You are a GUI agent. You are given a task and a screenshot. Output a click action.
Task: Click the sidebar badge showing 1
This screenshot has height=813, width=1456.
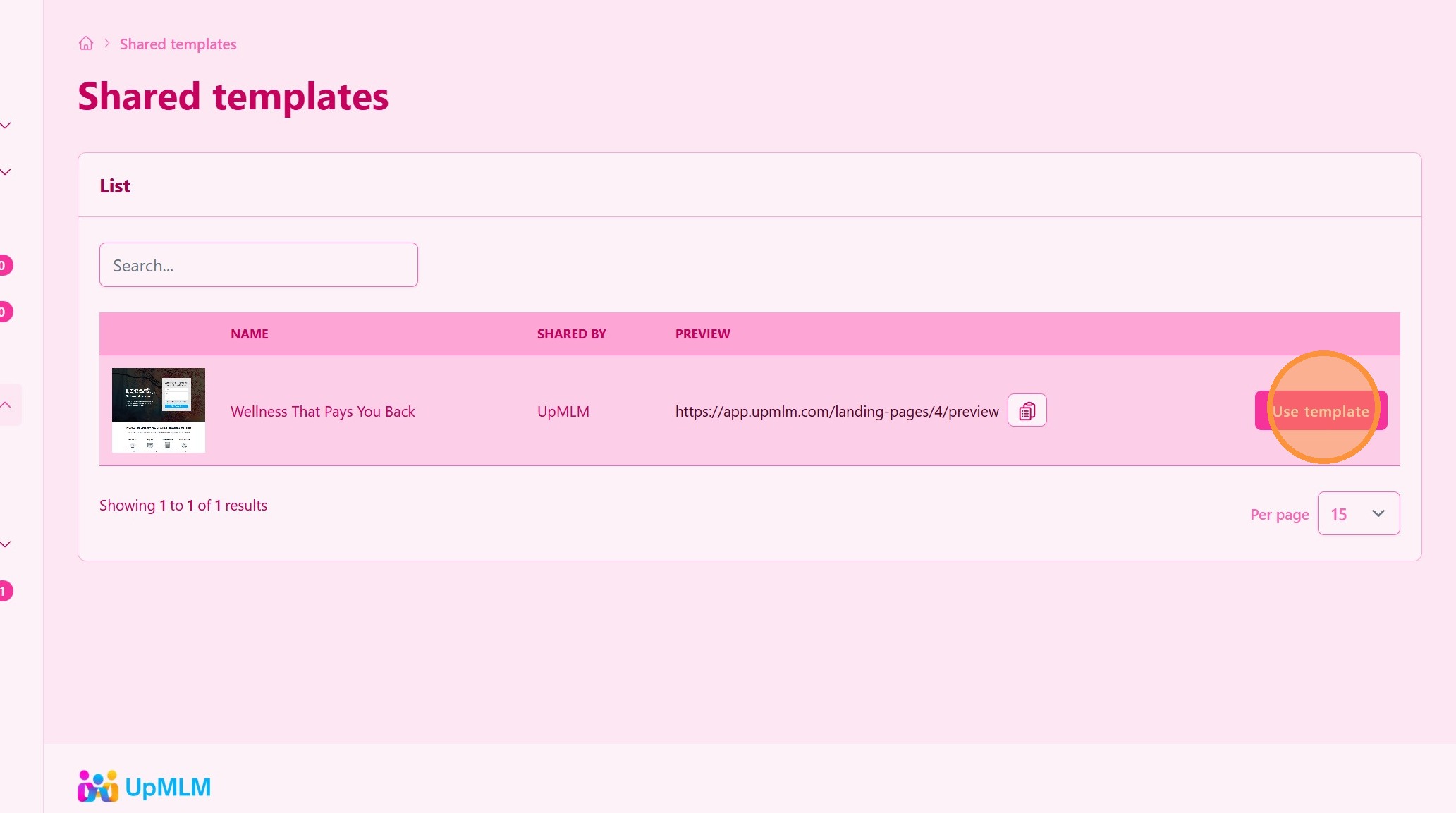pos(5,591)
